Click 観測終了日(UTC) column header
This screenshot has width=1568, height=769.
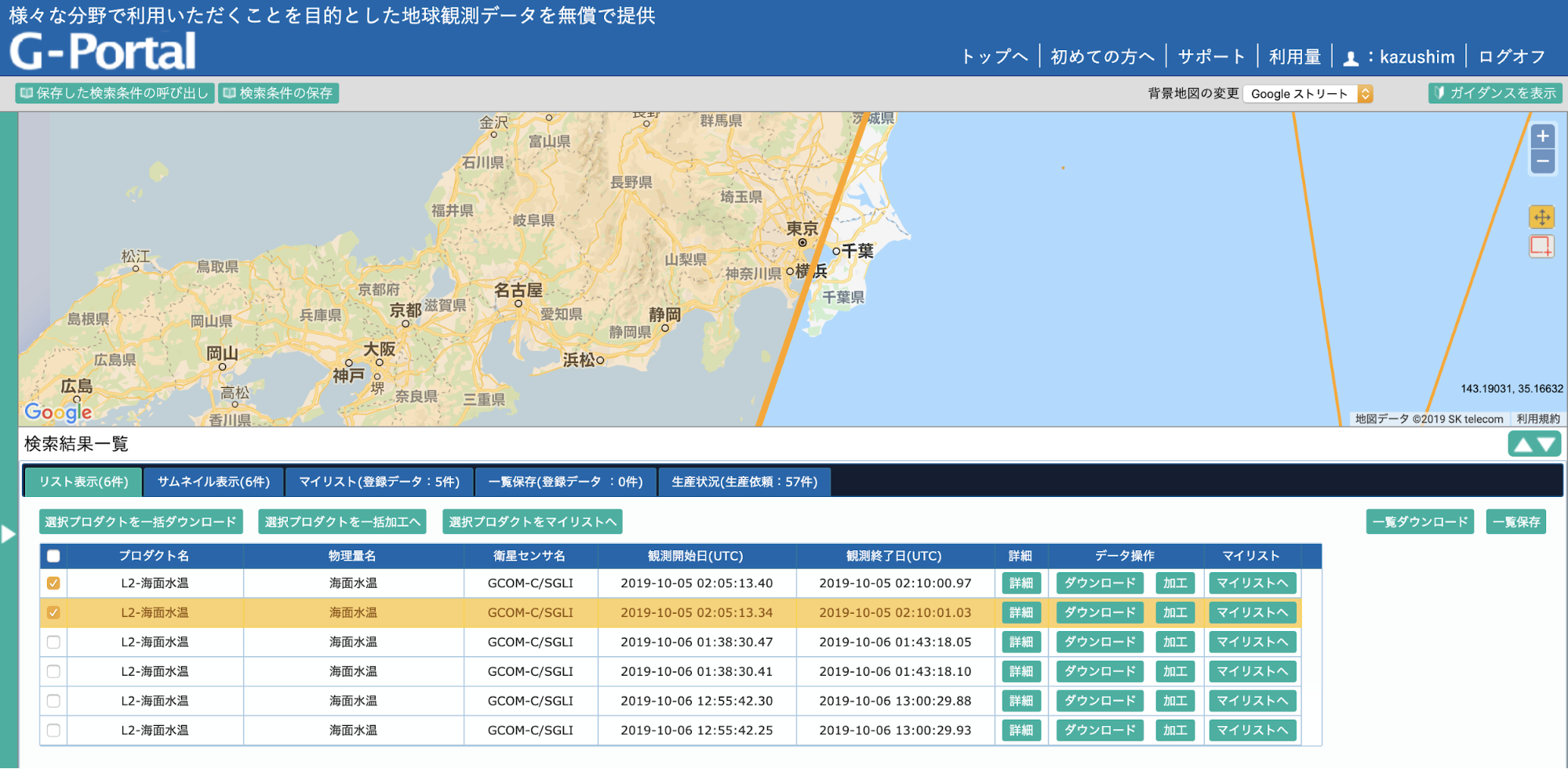point(894,556)
